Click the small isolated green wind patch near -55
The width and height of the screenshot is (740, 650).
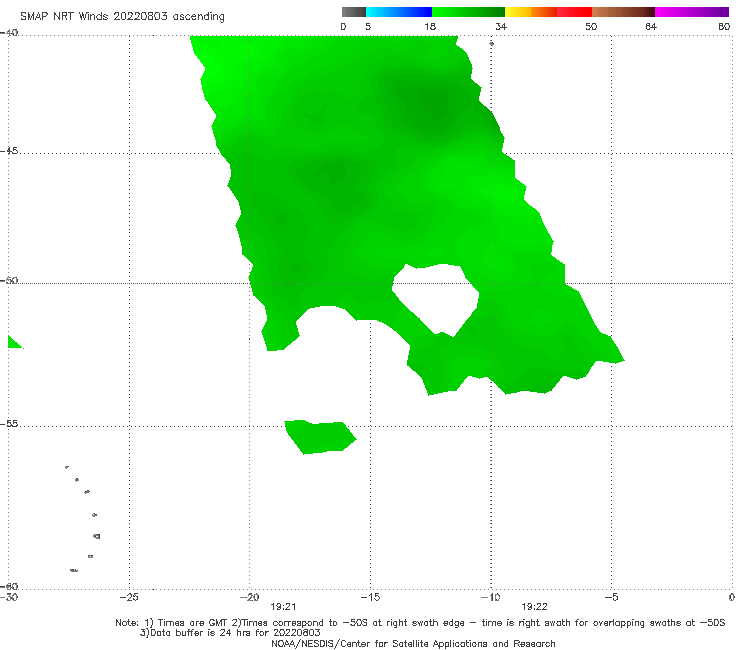coord(320,437)
